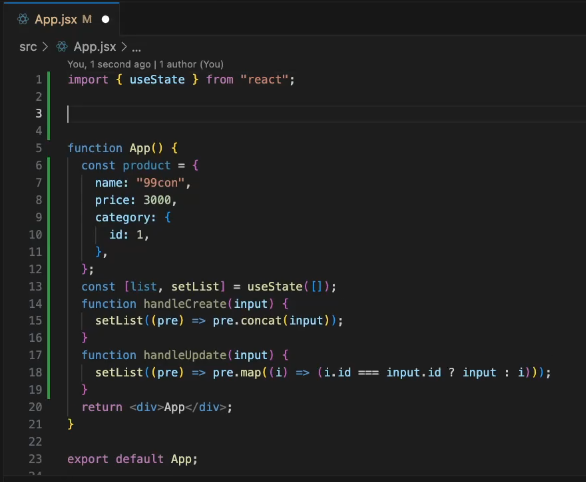Click line number 20 in the gutter
The width and height of the screenshot is (586, 482).
(36, 407)
